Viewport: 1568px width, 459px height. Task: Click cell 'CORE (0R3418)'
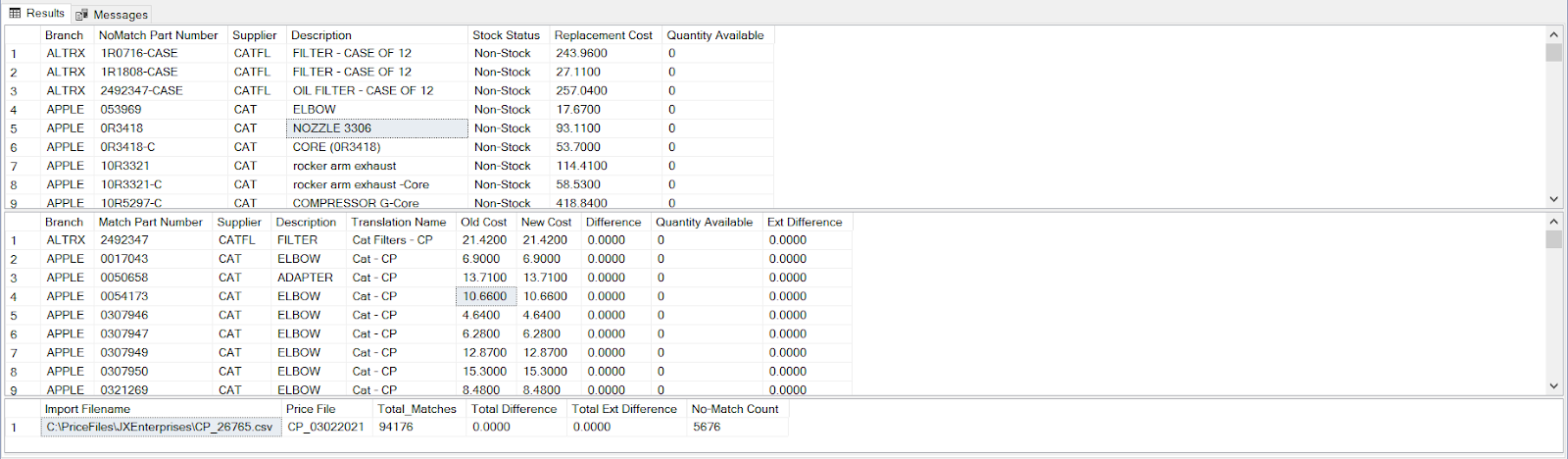377,147
